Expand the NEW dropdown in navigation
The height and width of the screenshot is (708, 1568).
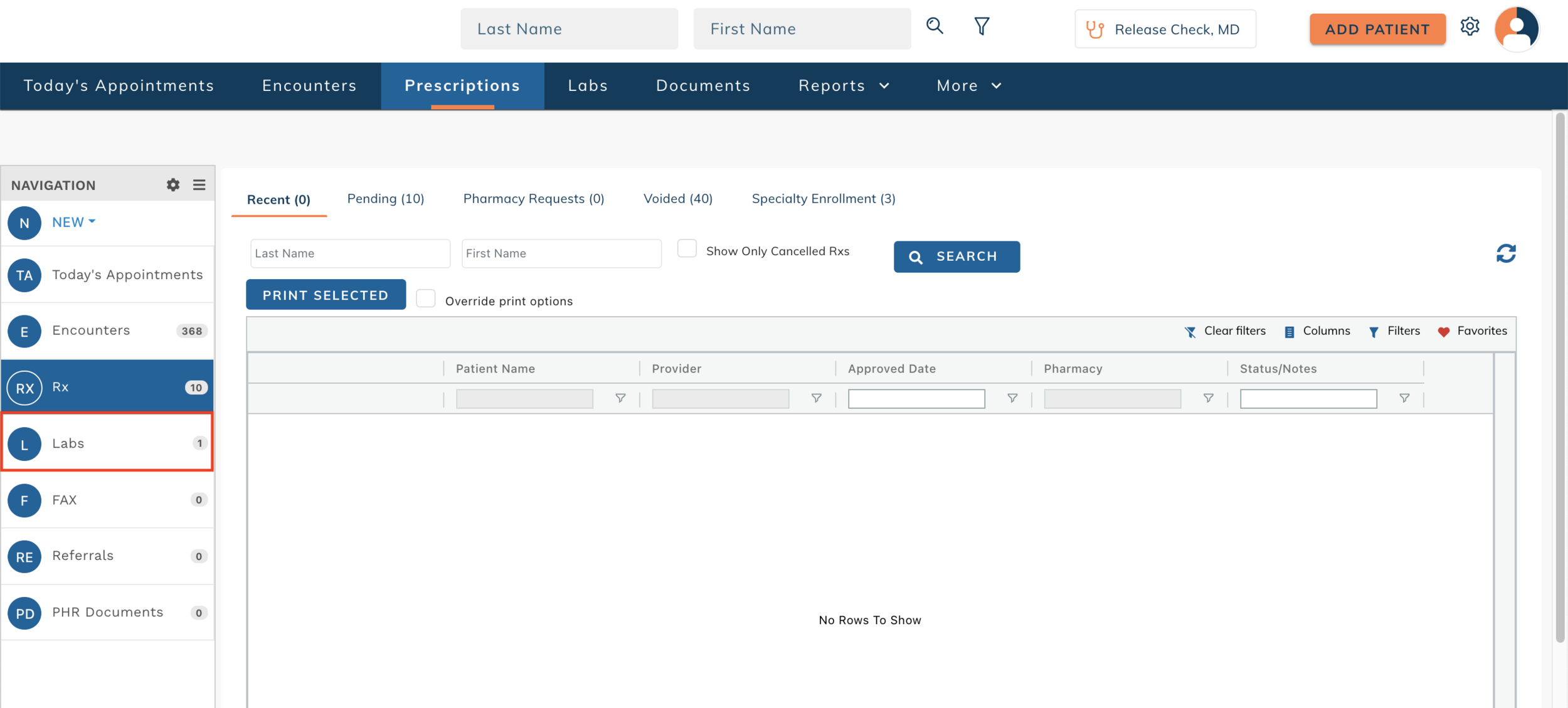coord(73,222)
